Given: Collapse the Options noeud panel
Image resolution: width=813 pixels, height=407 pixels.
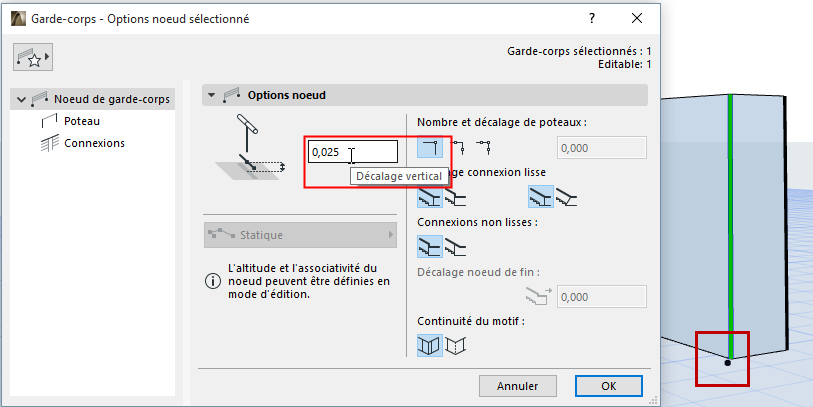Looking at the screenshot, I should point(210,95).
